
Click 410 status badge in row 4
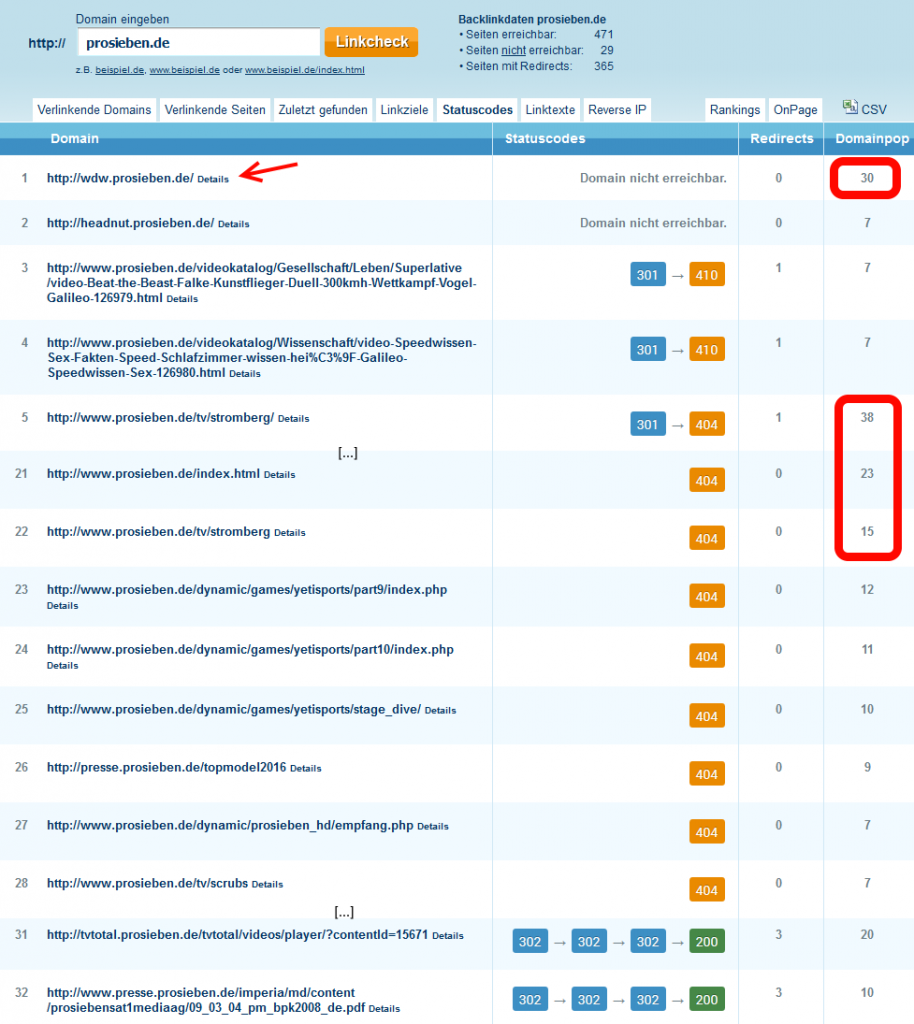(x=707, y=349)
